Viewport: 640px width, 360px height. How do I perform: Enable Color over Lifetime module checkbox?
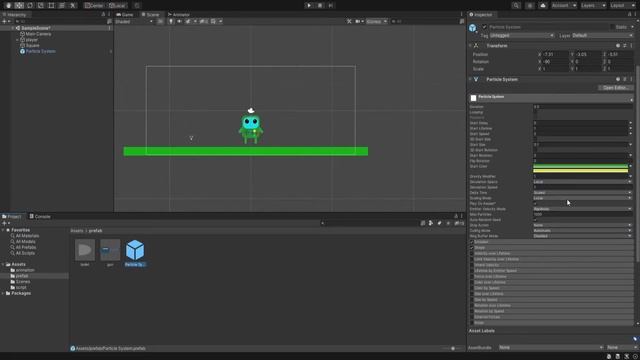click(472, 282)
